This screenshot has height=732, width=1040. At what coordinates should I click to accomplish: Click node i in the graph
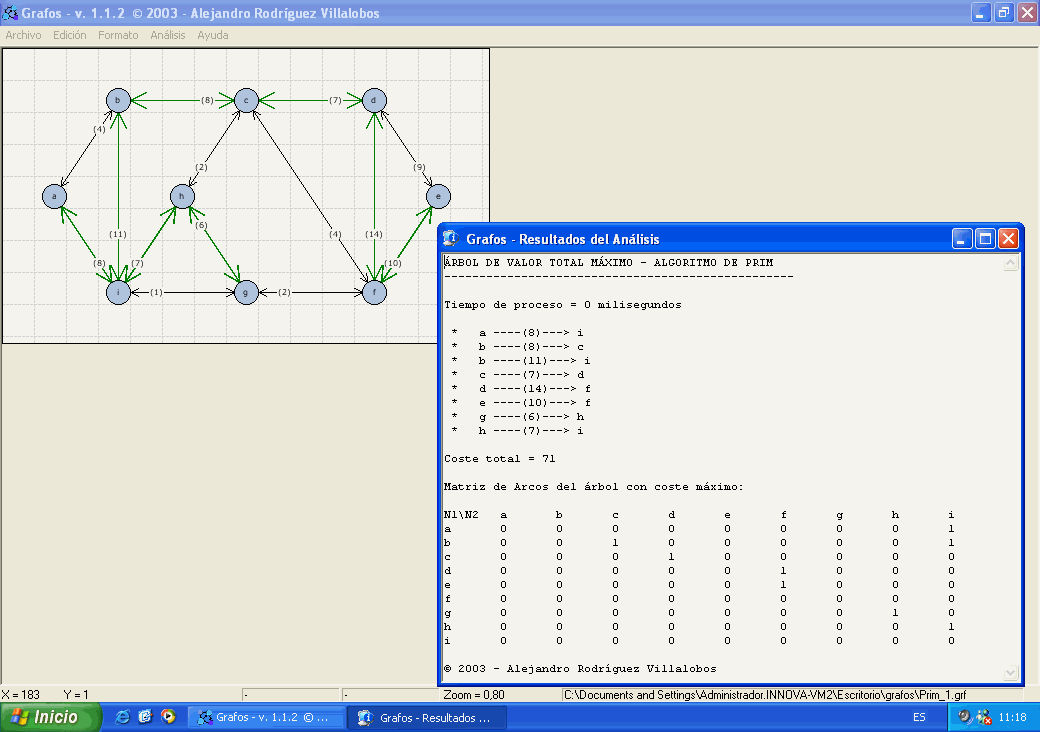pos(118,293)
